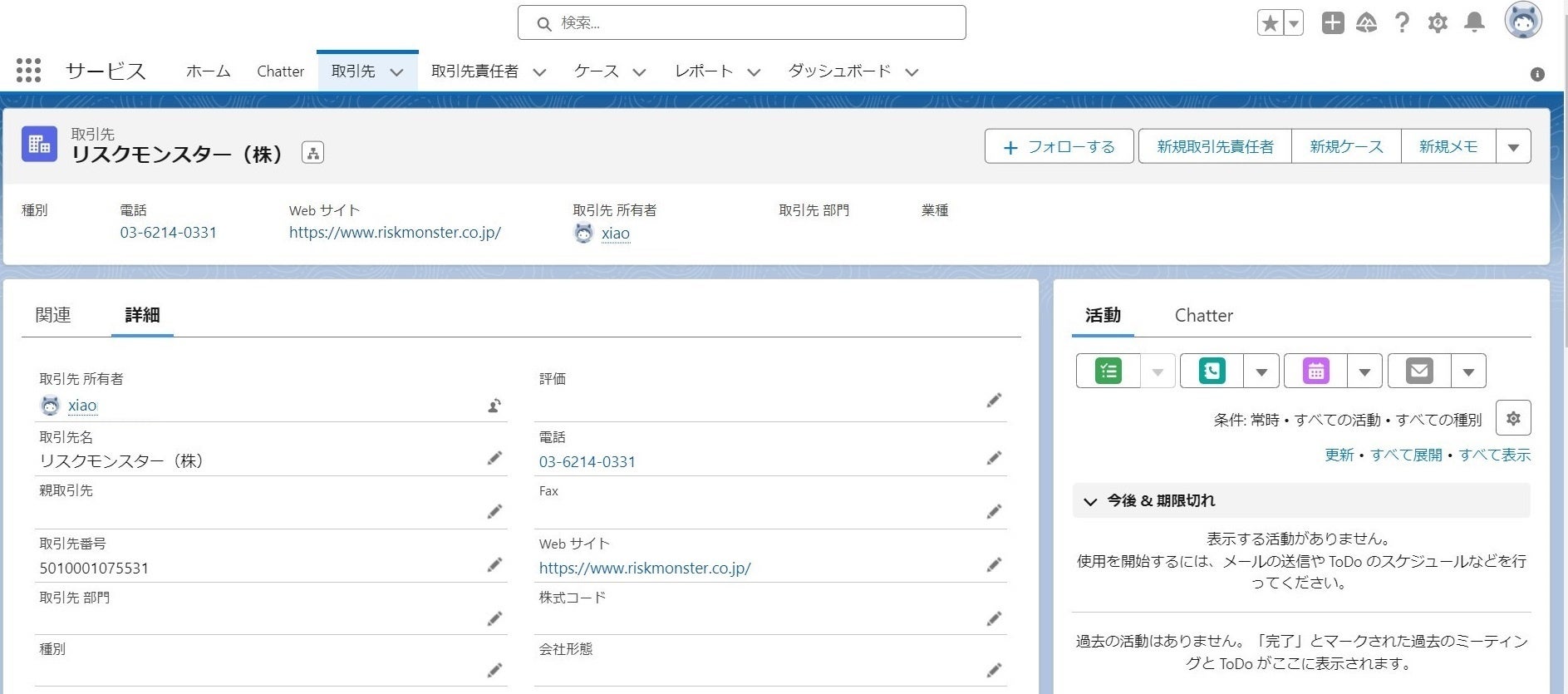Expand the レポート tab dropdown chevron
This screenshot has width=1568, height=694.
click(754, 72)
